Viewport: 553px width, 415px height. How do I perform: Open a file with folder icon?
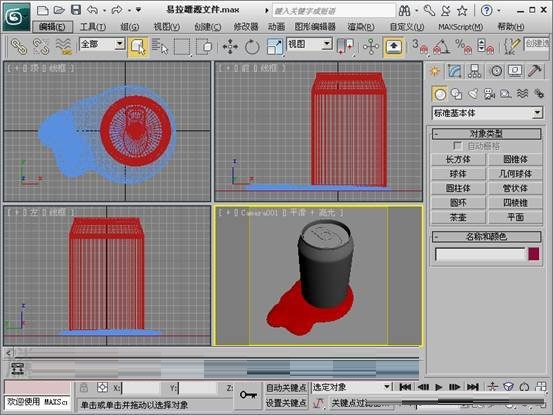coord(59,10)
